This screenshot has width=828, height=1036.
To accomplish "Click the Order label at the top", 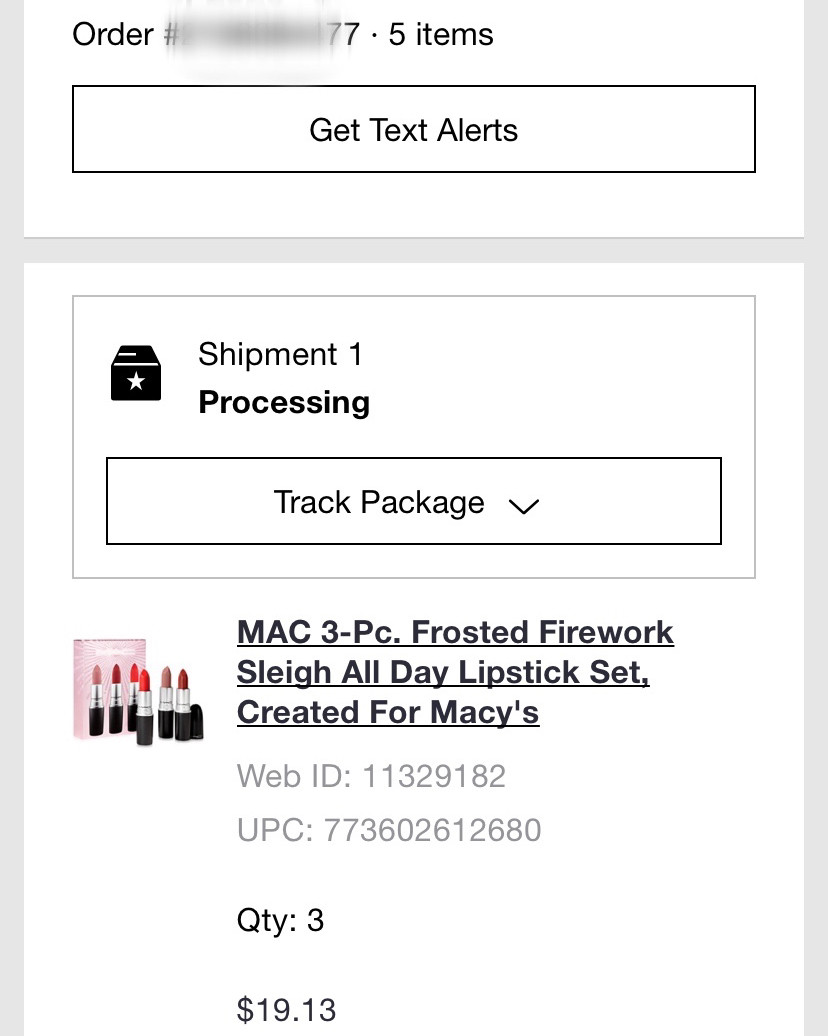I will [x=113, y=34].
